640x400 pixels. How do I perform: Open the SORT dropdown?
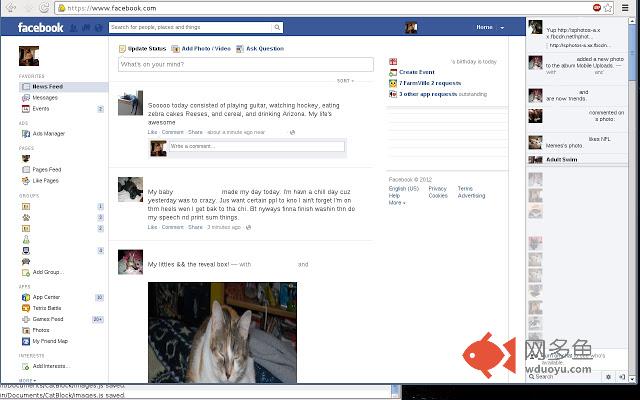coord(345,81)
